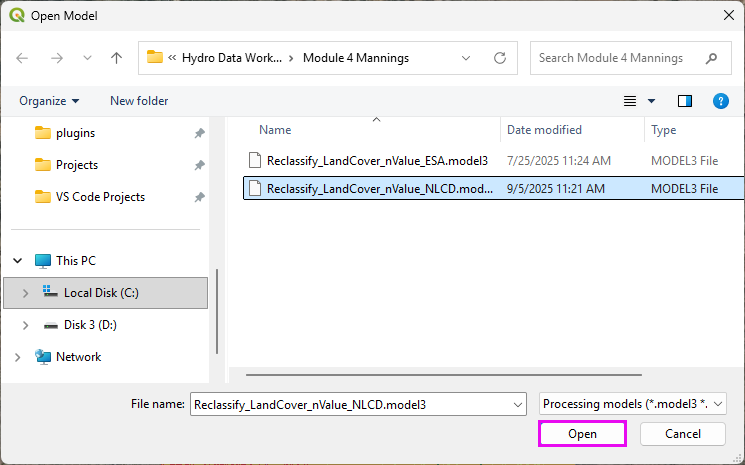This screenshot has width=745, height=465.
Task: Open the Help question mark icon
Action: point(719,101)
